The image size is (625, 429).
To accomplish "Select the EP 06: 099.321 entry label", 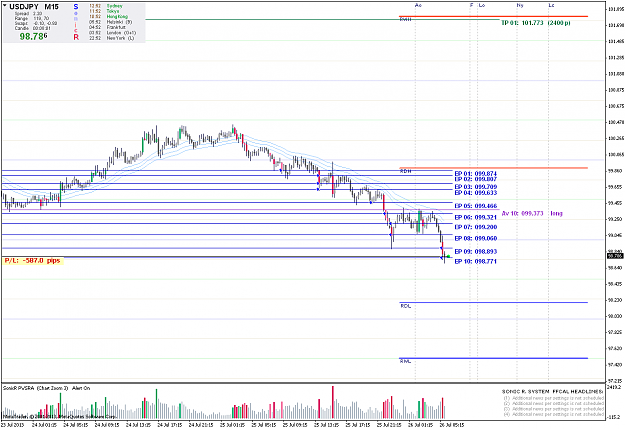I will (x=476, y=217).
